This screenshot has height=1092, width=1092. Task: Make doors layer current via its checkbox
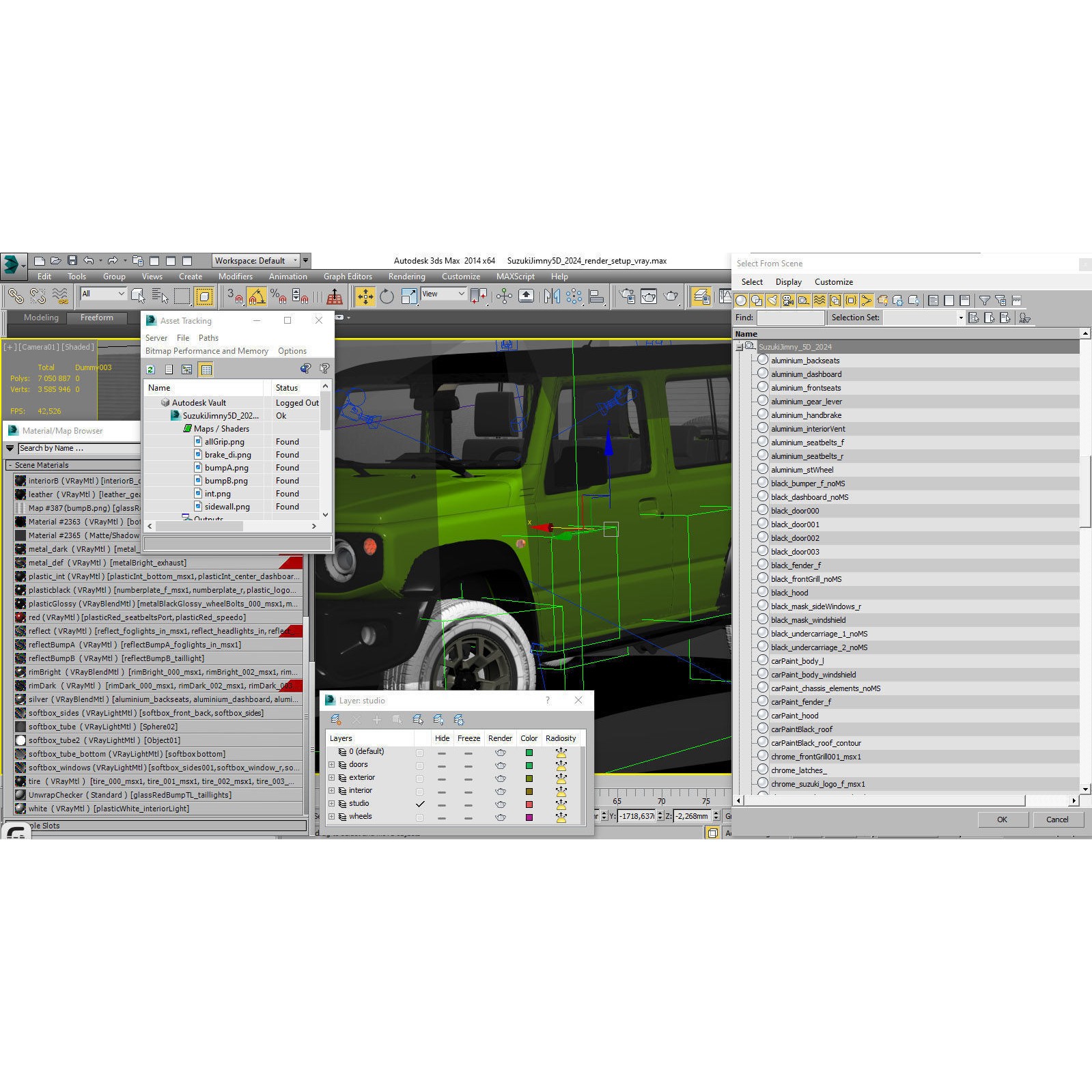tap(420, 766)
